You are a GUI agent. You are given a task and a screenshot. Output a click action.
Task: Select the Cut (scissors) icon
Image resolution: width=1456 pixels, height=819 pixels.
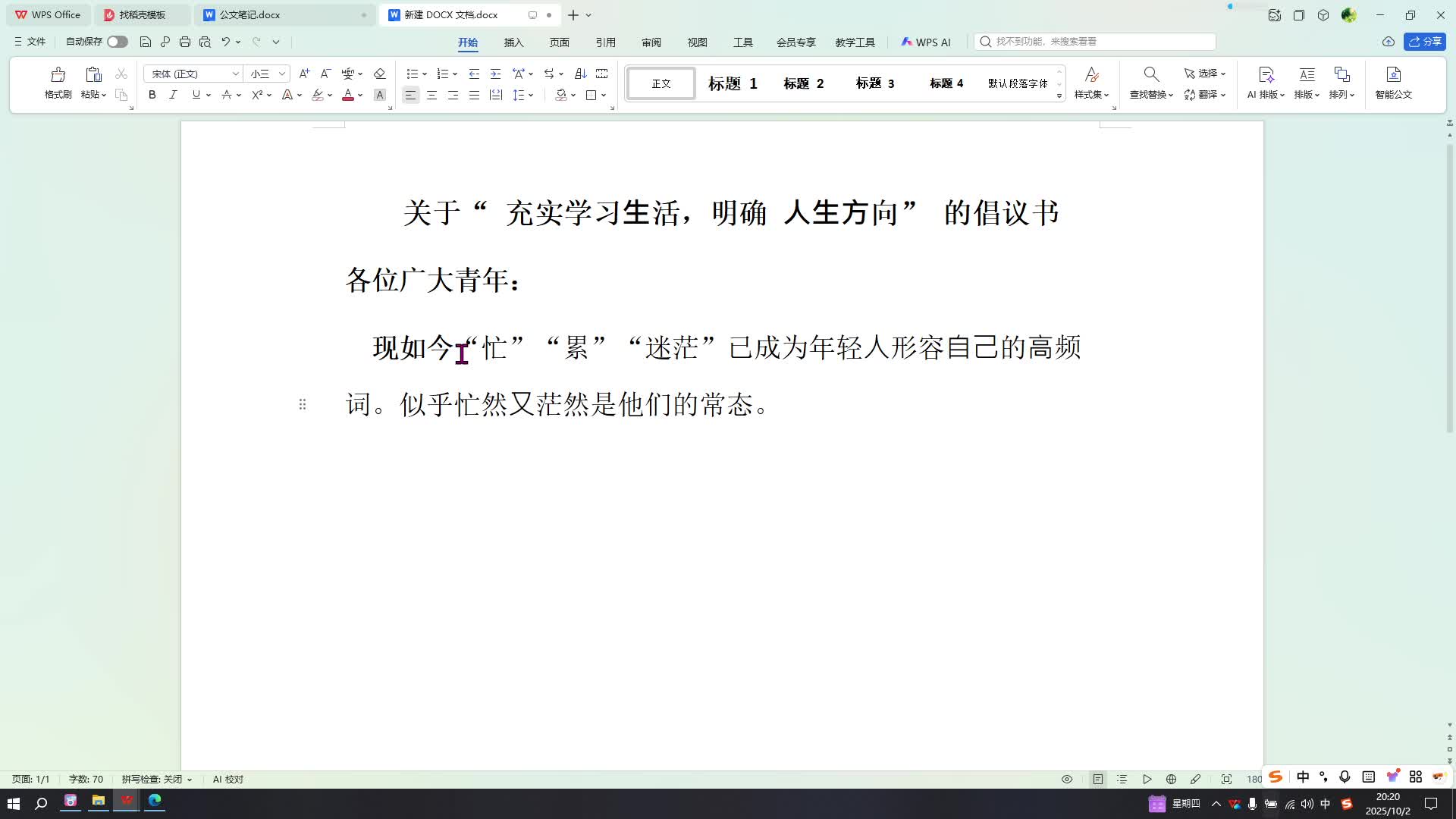point(121,74)
